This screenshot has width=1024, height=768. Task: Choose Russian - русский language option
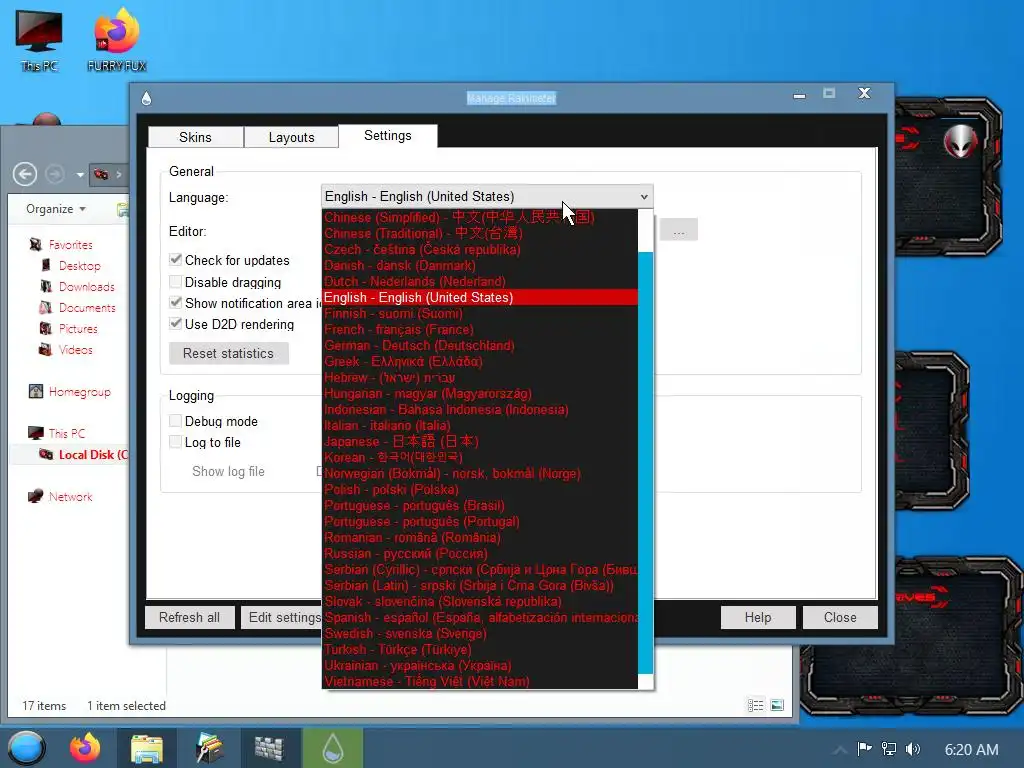click(x=480, y=553)
